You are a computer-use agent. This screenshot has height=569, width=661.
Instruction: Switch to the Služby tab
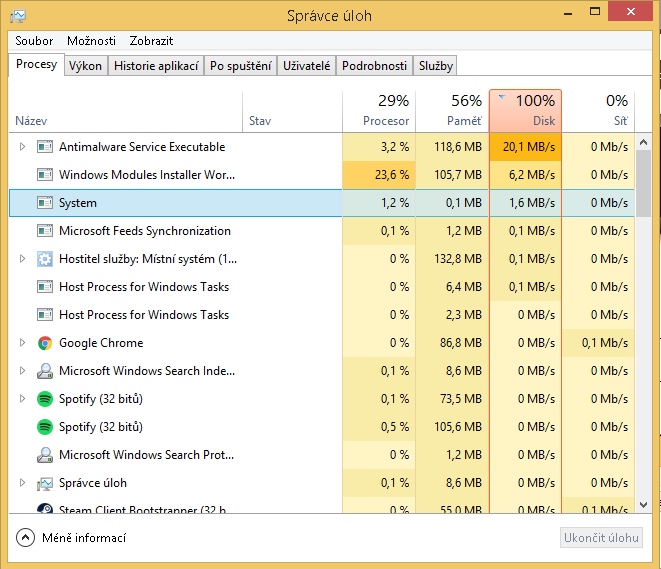click(x=435, y=66)
